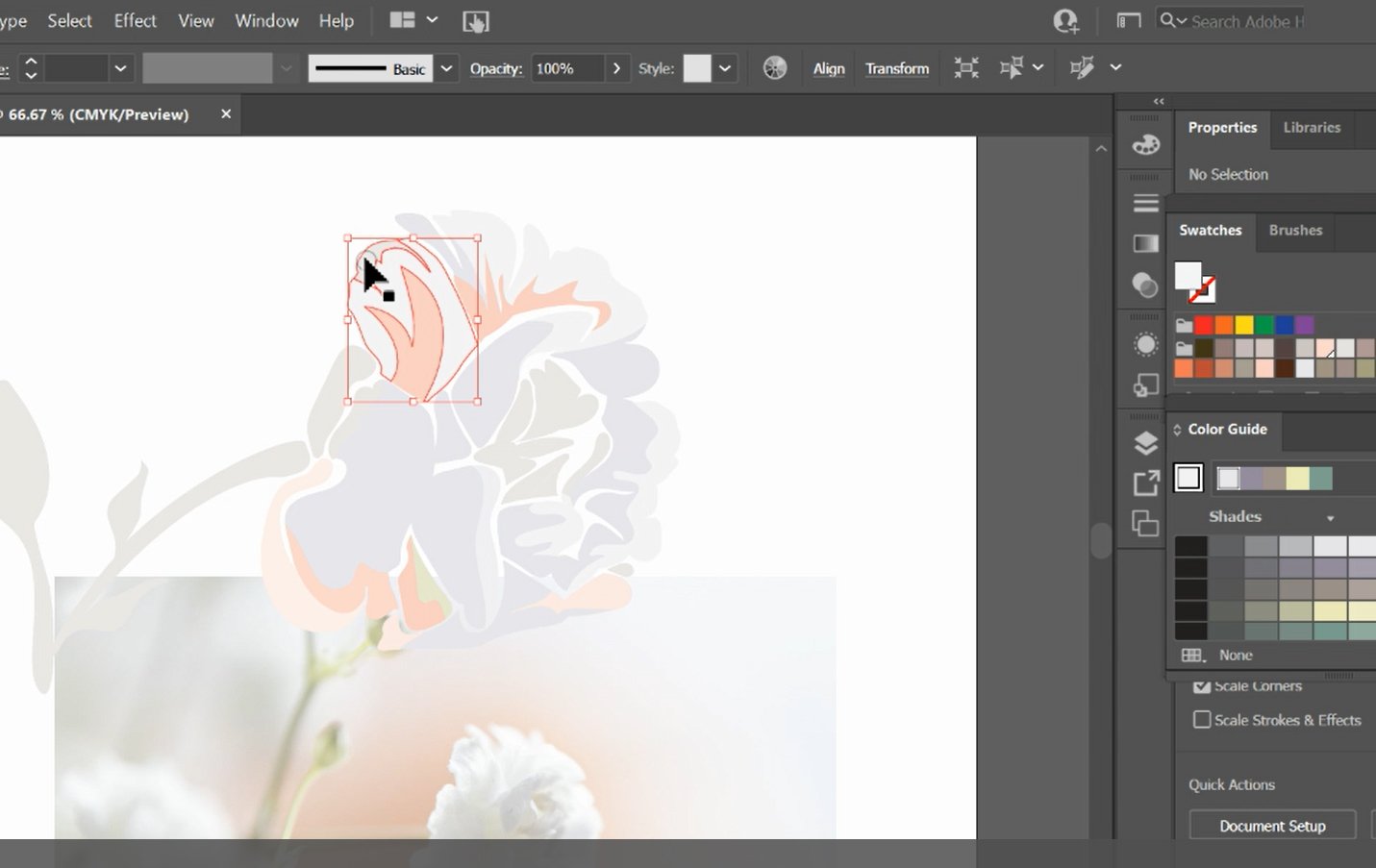
Task: Click the Stroke panel lines icon
Action: tap(1145, 203)
